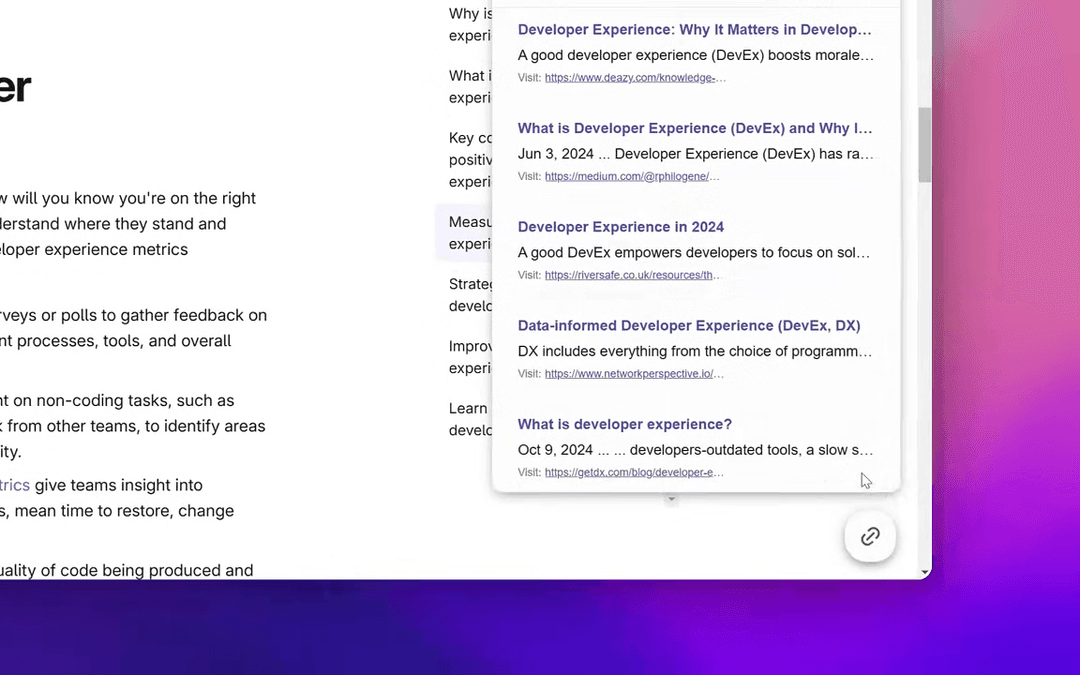Jump to the 'Improv…' contents entry
The width and height of the screenshot is (1080, 675).
[468, 357]
